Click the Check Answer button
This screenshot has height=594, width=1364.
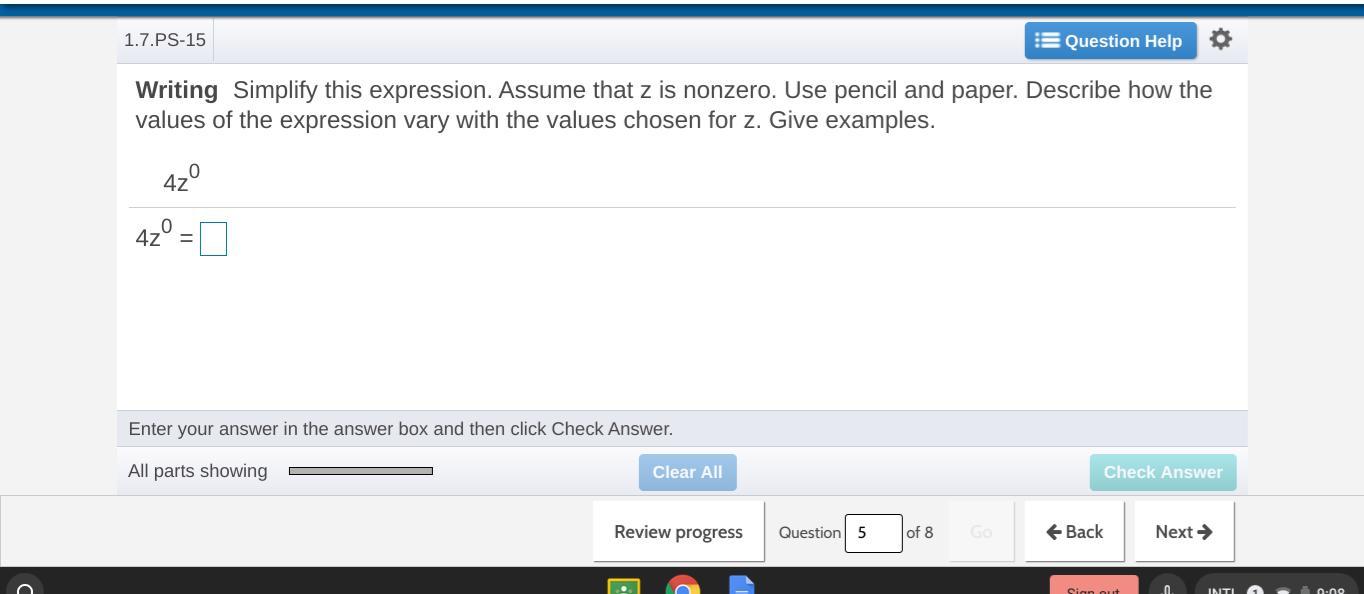point(1162,472)
